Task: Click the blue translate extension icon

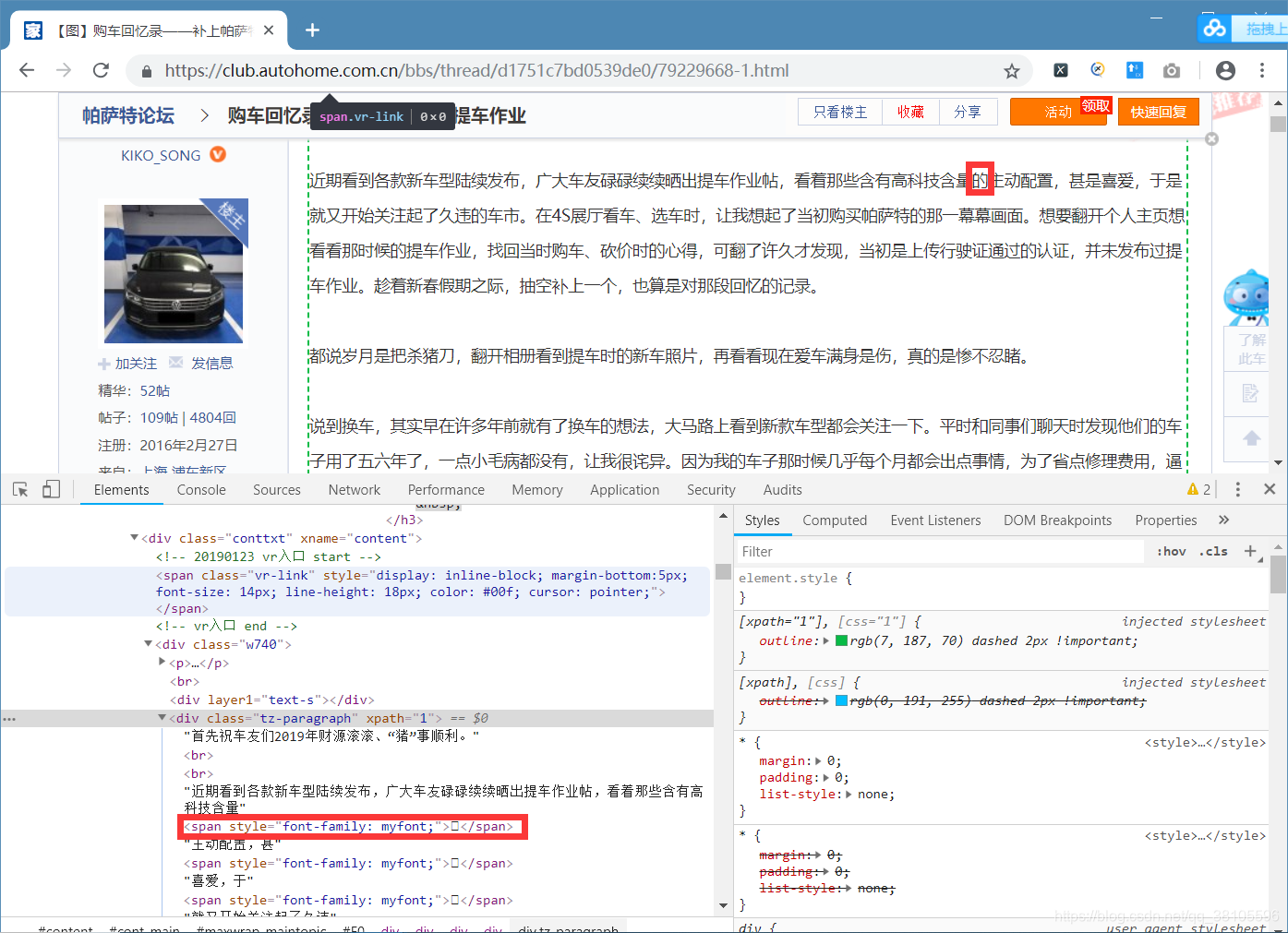Action: (x=1135, y=70)
